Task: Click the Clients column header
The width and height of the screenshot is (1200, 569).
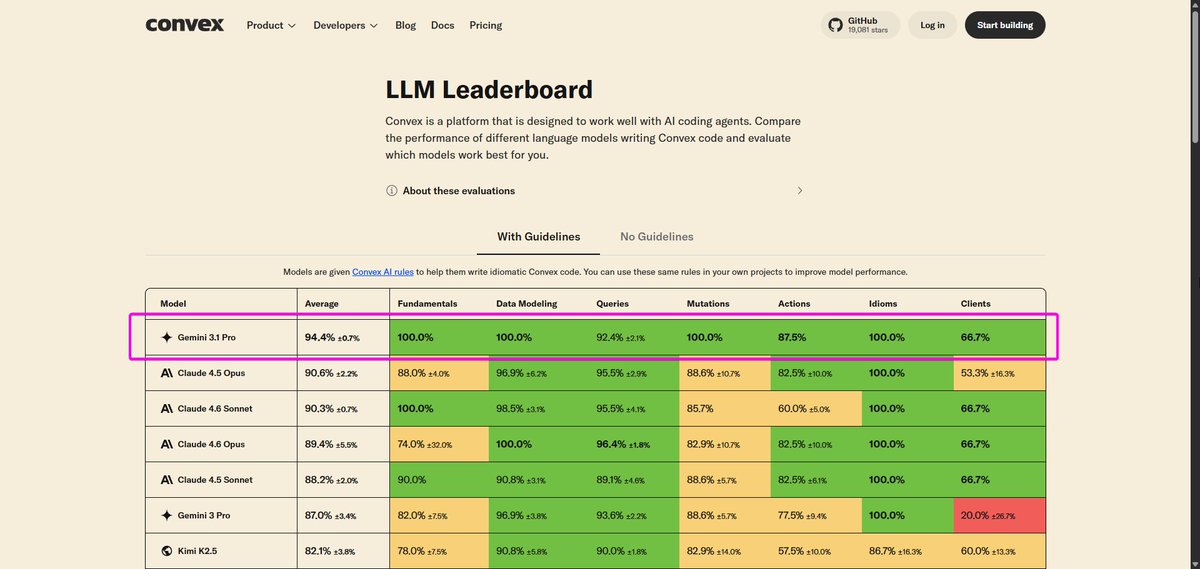Action: pyautogui.click(x=976, y=303)
